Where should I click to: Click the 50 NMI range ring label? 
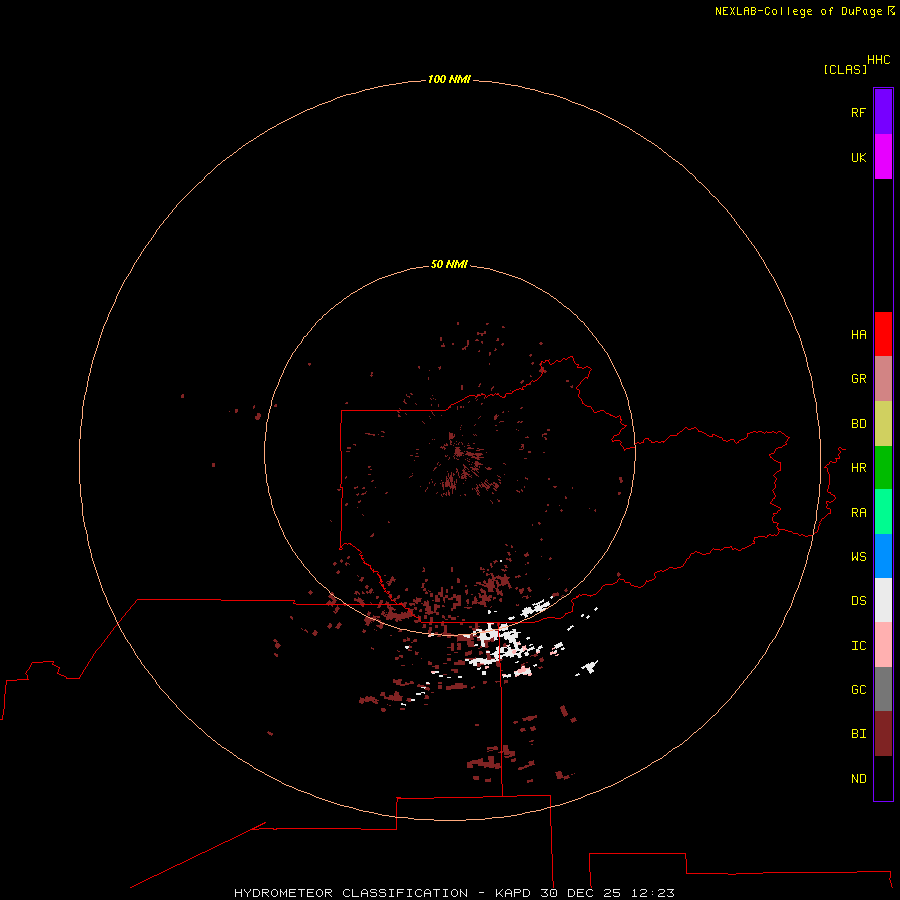[449, 264]
